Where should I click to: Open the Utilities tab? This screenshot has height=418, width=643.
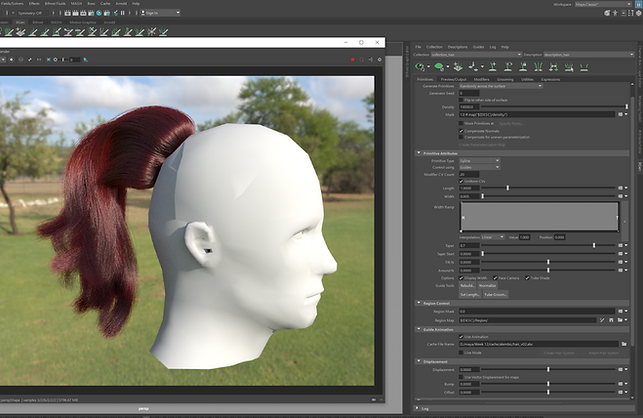(527, 79)
